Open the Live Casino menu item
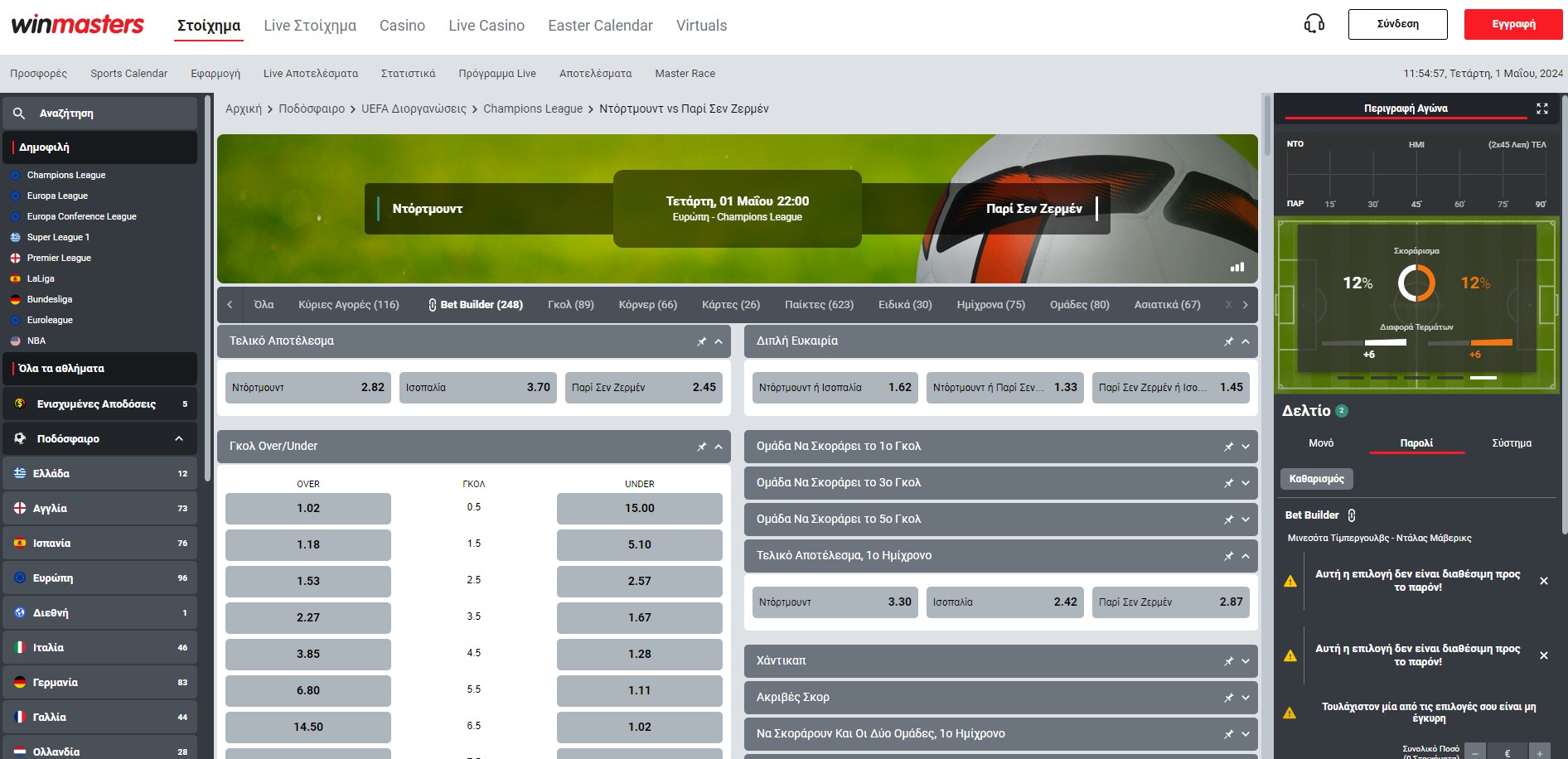 pos(486,25)
